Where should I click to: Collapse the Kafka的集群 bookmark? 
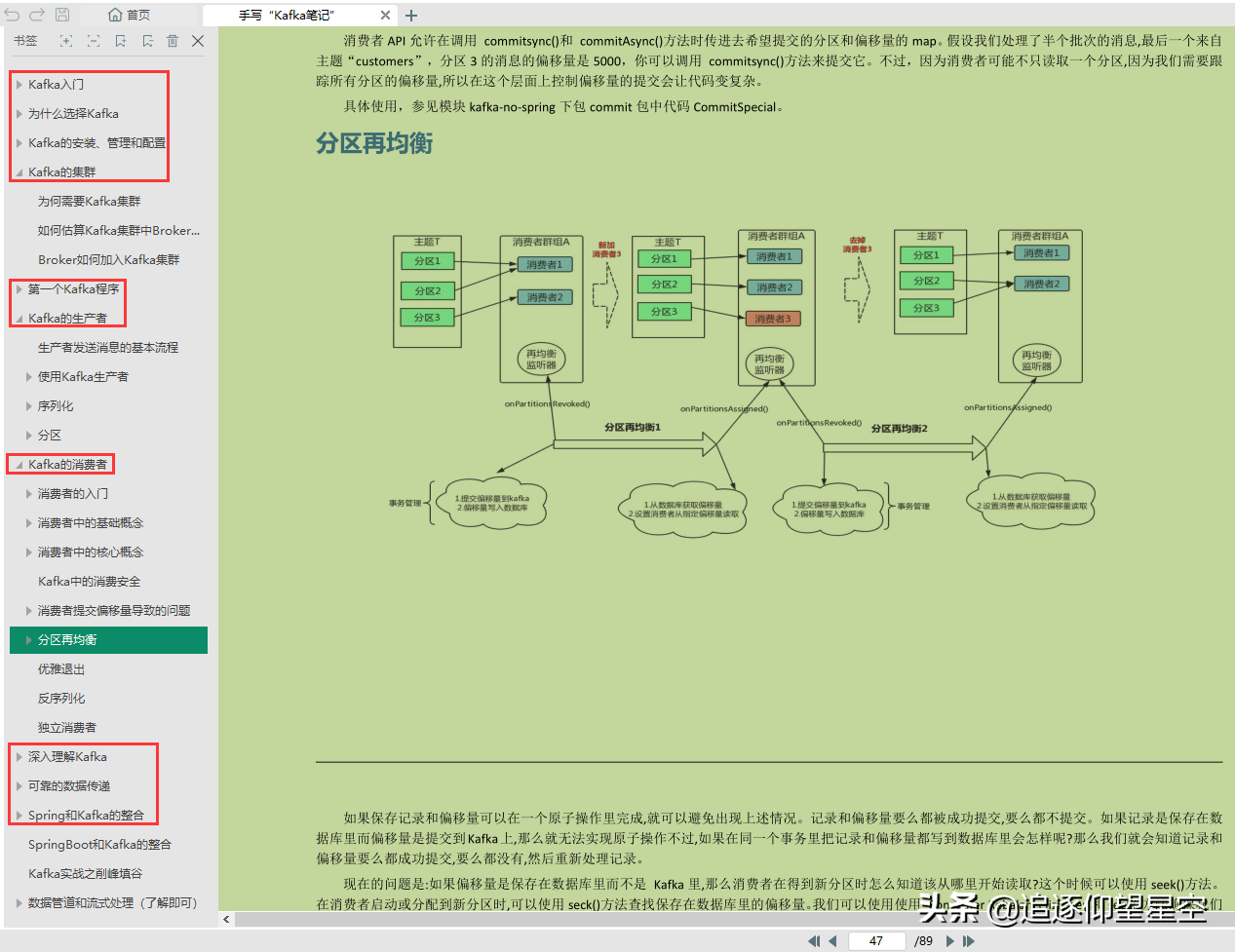tap(19, 172)
